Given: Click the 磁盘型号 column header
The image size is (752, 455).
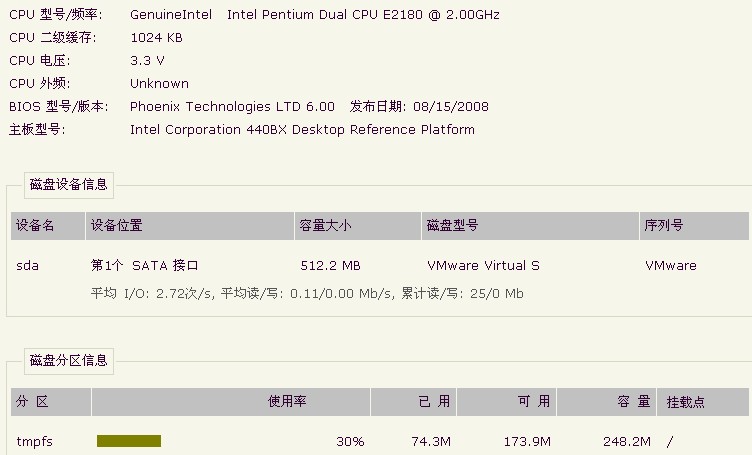Looking at the screenshot, I should pos(530,225).
